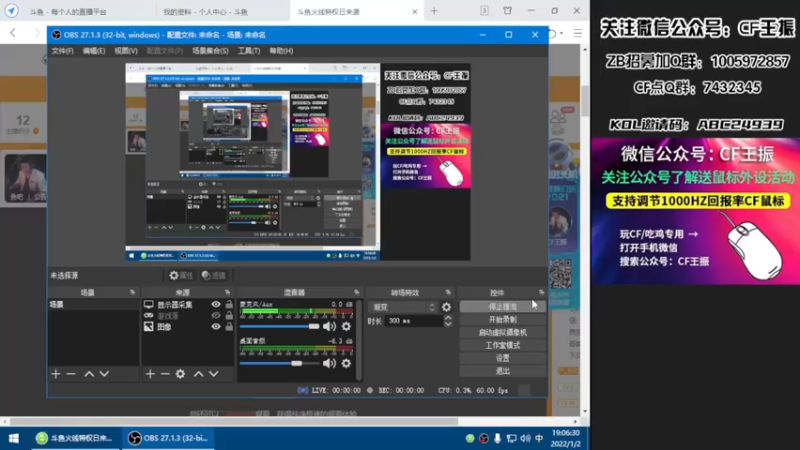Open 麦克风/Aux audio settings gear
Image resolution: width=800 pixels, height=450 pixels.
tap(346, 326)
